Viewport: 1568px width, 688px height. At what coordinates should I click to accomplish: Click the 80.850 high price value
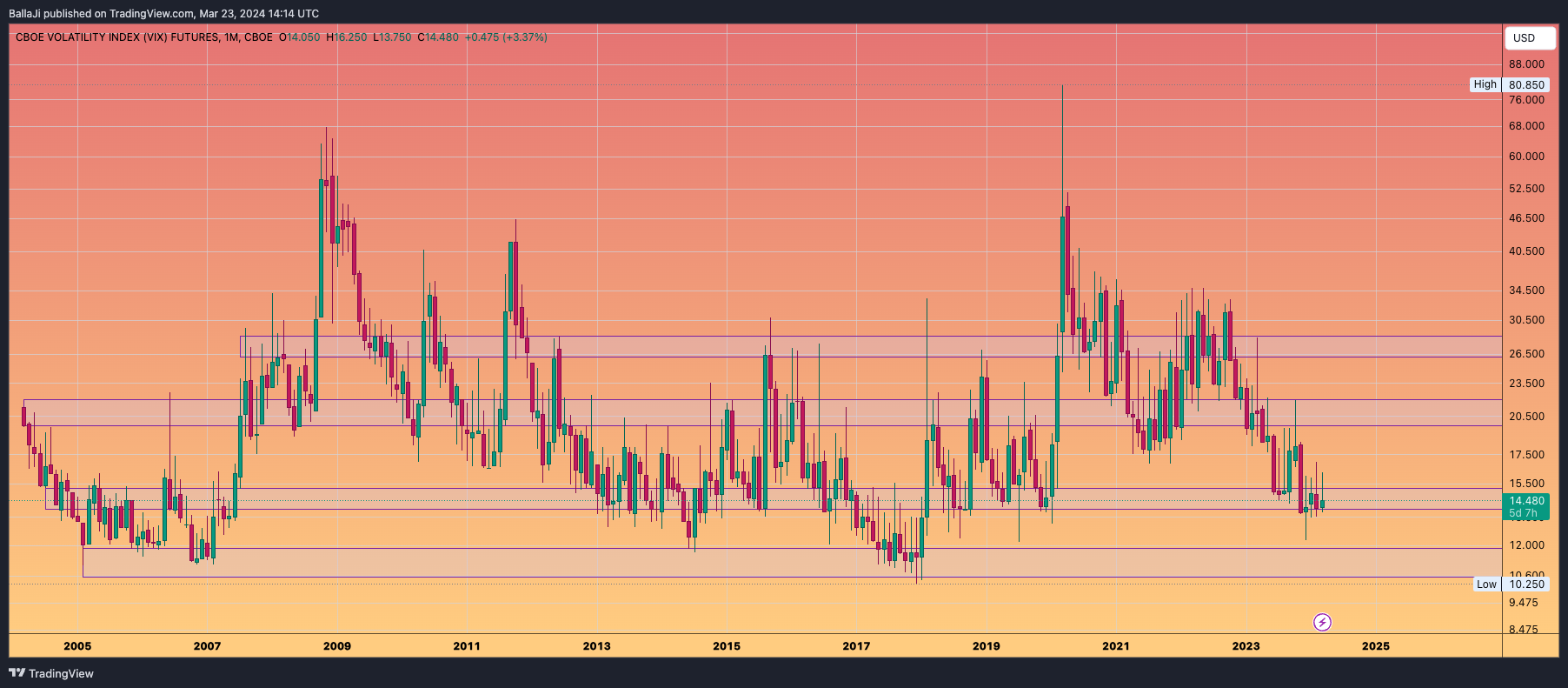point(1526,84)
